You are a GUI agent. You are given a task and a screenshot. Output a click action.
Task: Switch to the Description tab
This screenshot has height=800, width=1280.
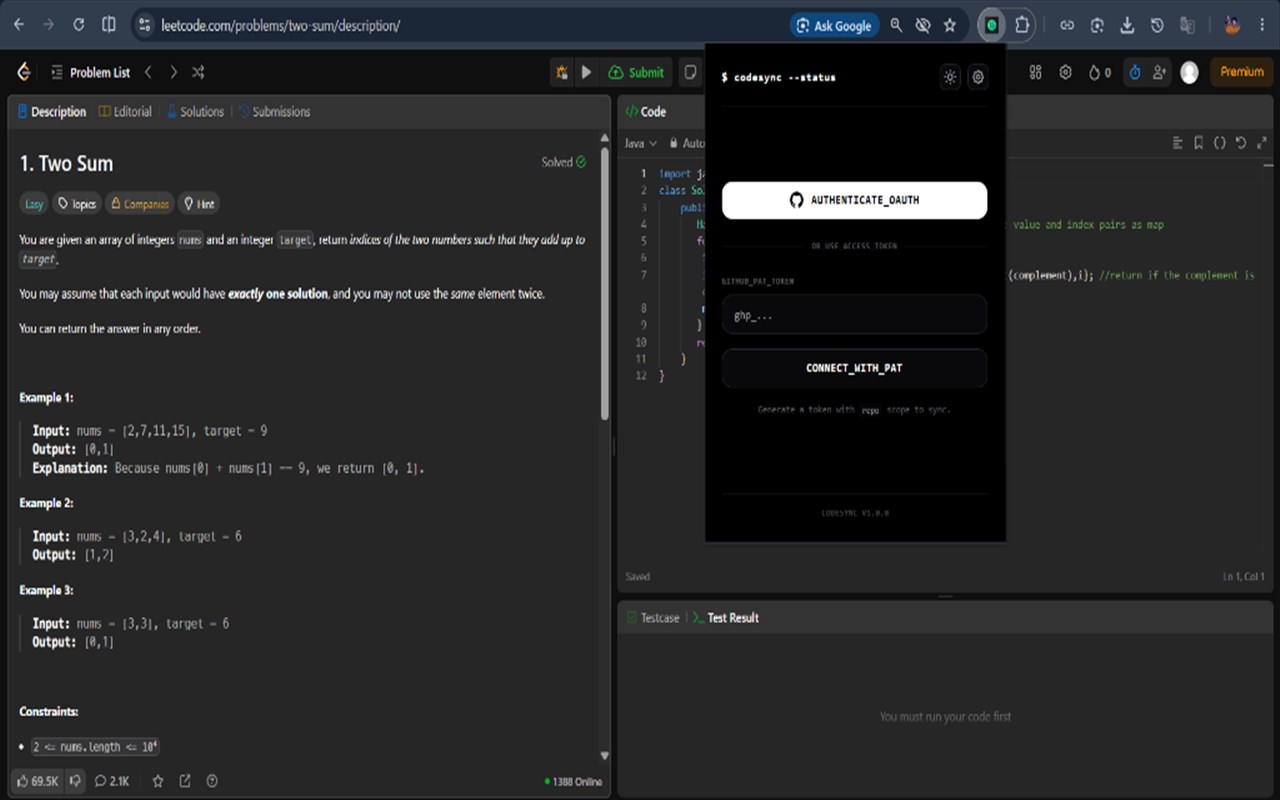point(52,112)
